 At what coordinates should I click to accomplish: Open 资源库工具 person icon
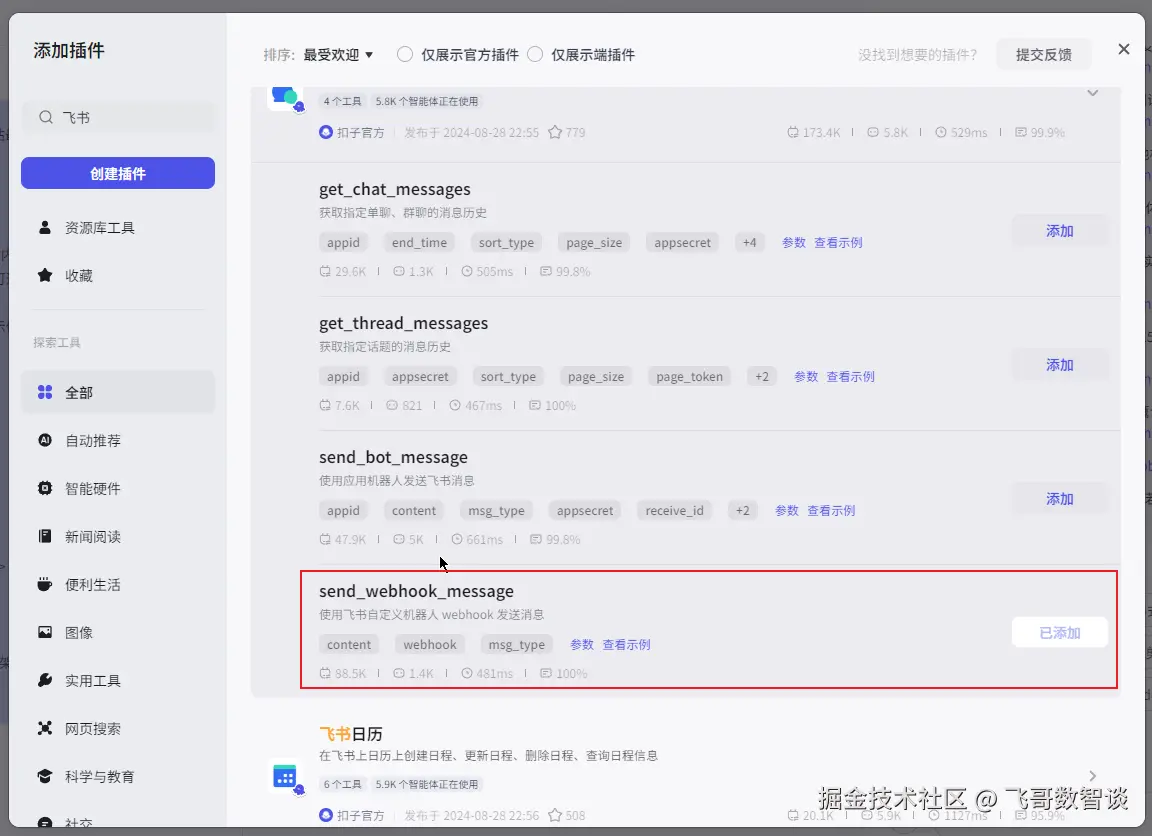45,228
